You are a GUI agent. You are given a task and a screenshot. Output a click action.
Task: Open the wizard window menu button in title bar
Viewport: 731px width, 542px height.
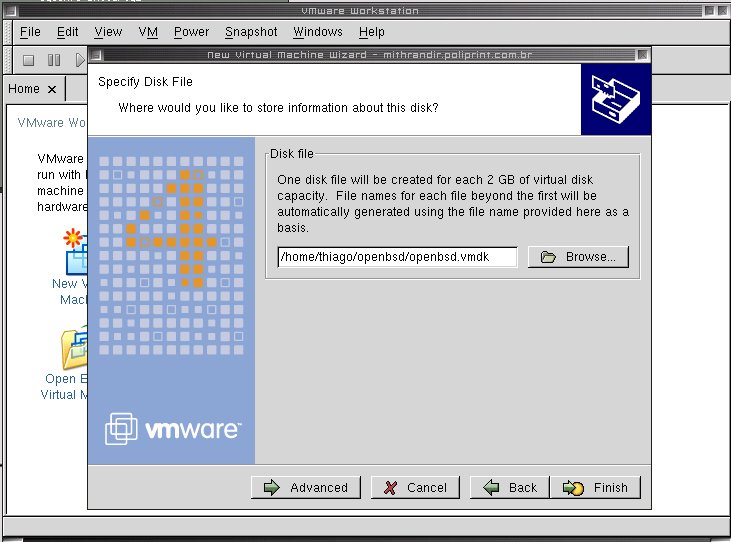tap(96, 55)
